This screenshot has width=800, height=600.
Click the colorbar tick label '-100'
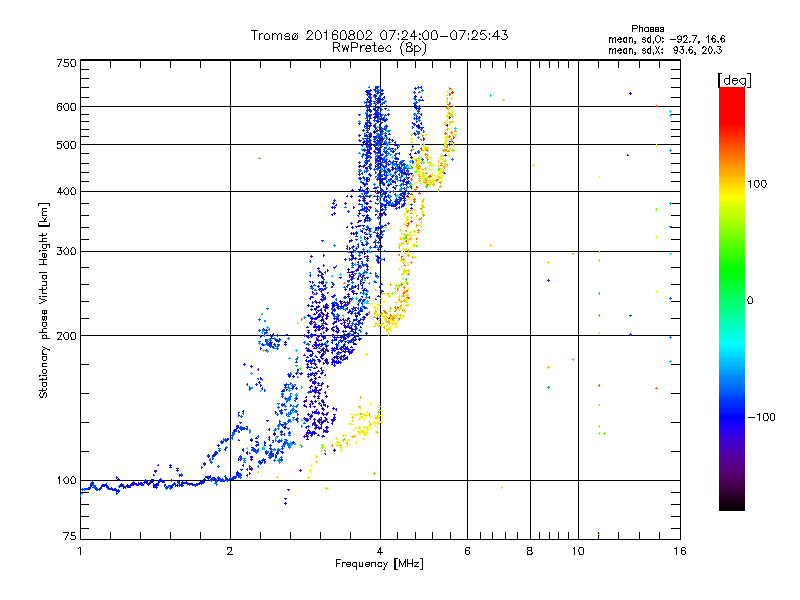click(x=761, y=417)
